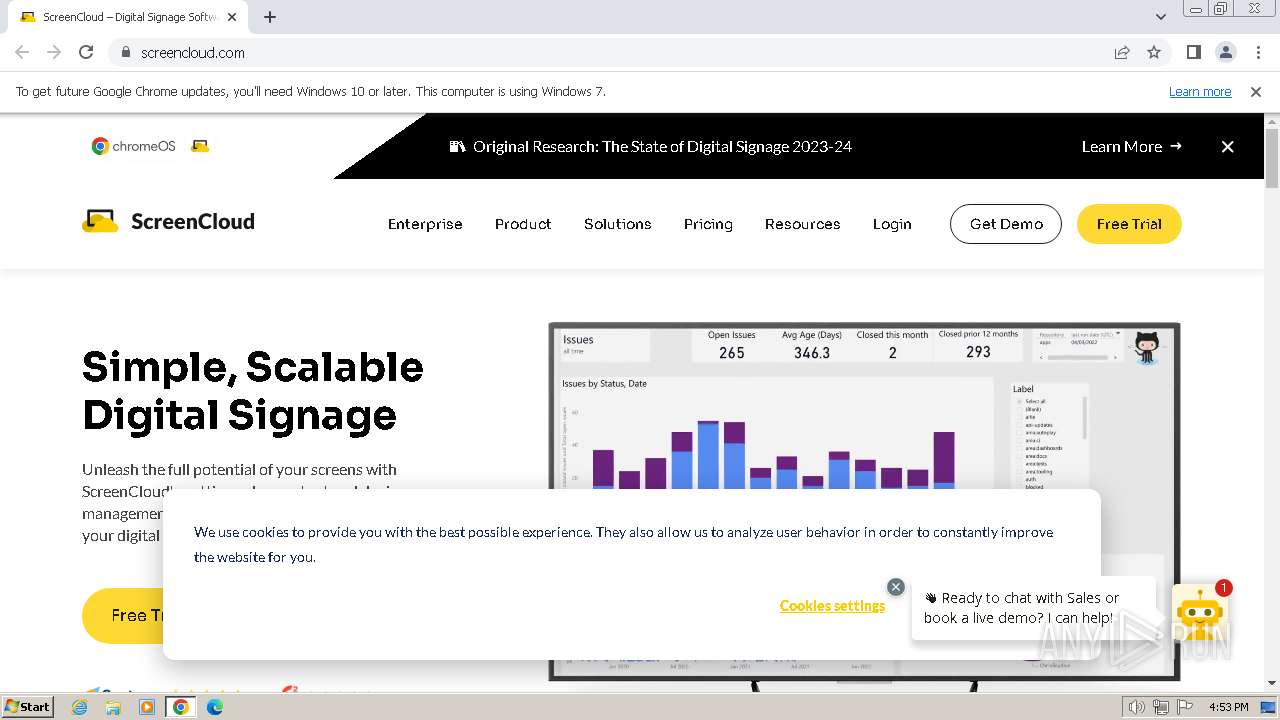
Task: Click the ScreenCloud logo in the header
Action: coord(168,221)
